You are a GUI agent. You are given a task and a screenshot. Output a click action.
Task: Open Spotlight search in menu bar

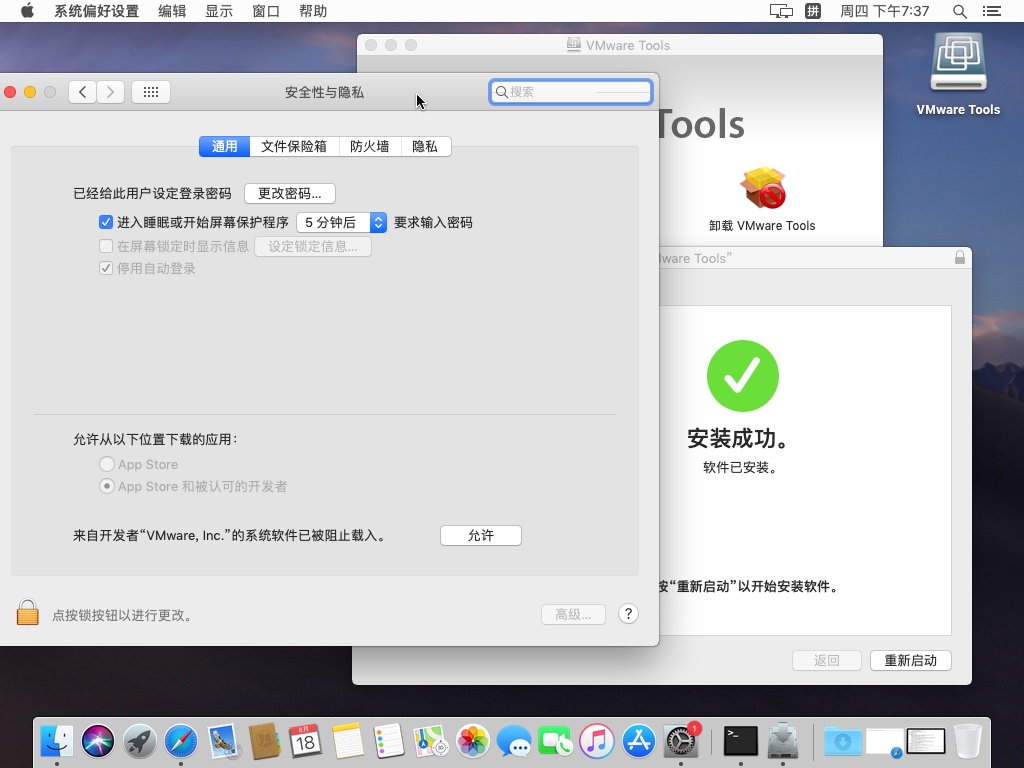click(959, 11)
